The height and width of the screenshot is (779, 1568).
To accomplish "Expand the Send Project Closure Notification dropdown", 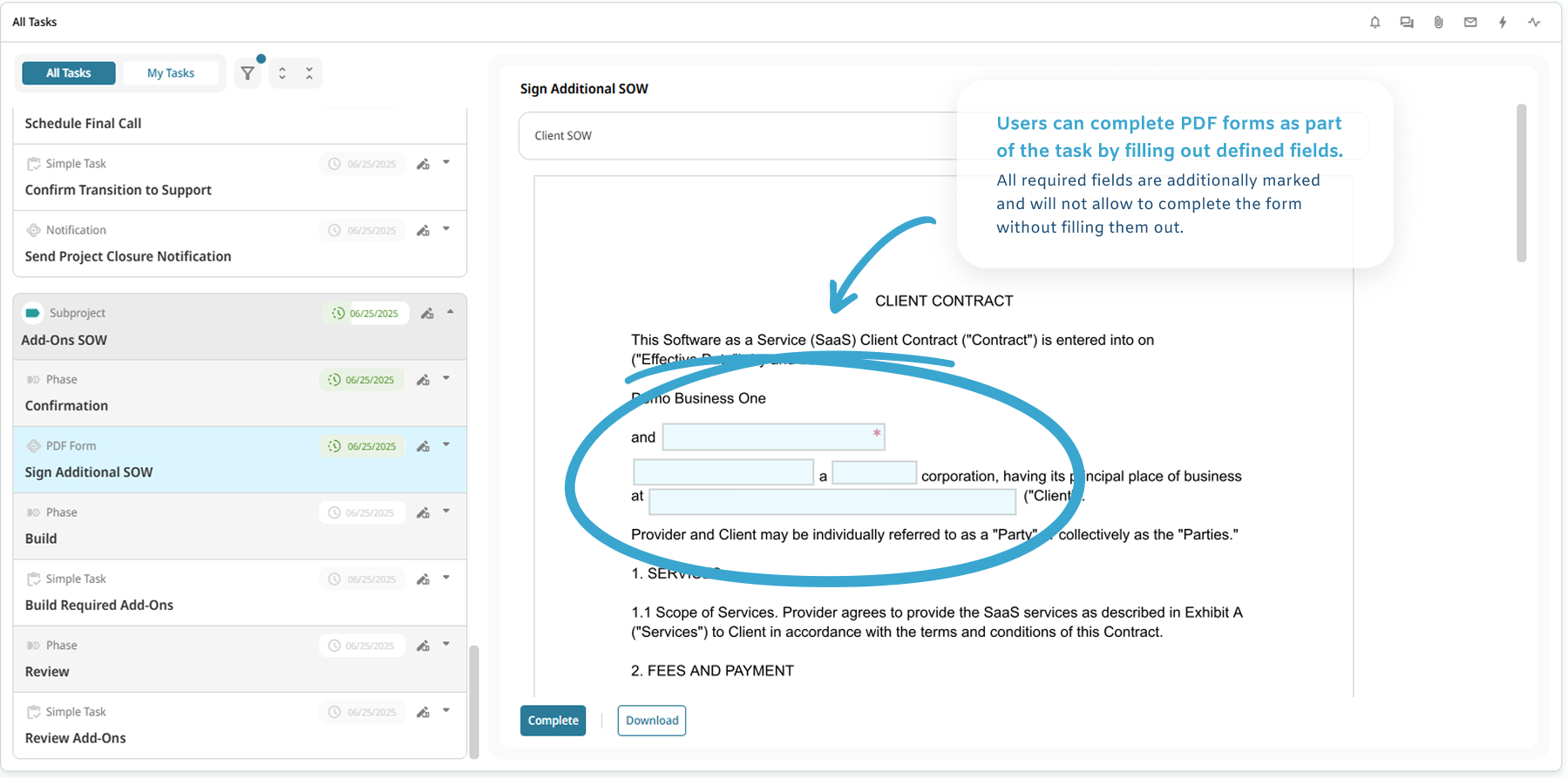I will click(446, 229).
